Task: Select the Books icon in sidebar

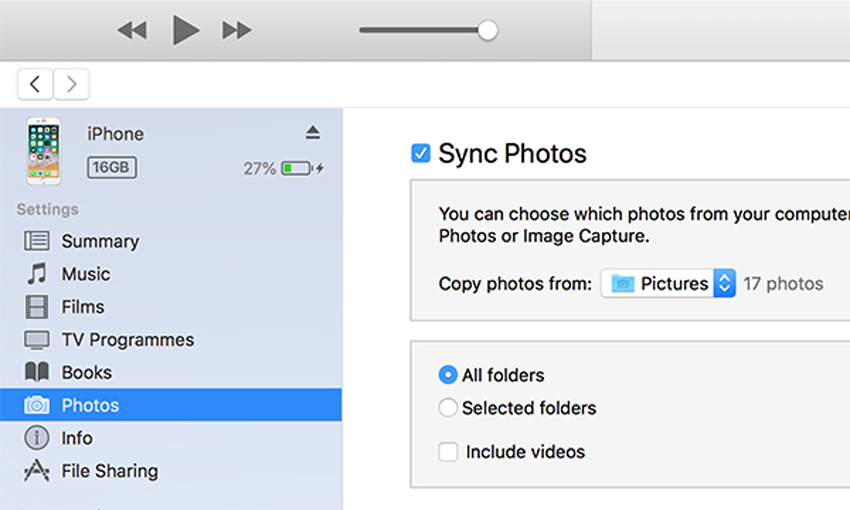Action: 37,372
